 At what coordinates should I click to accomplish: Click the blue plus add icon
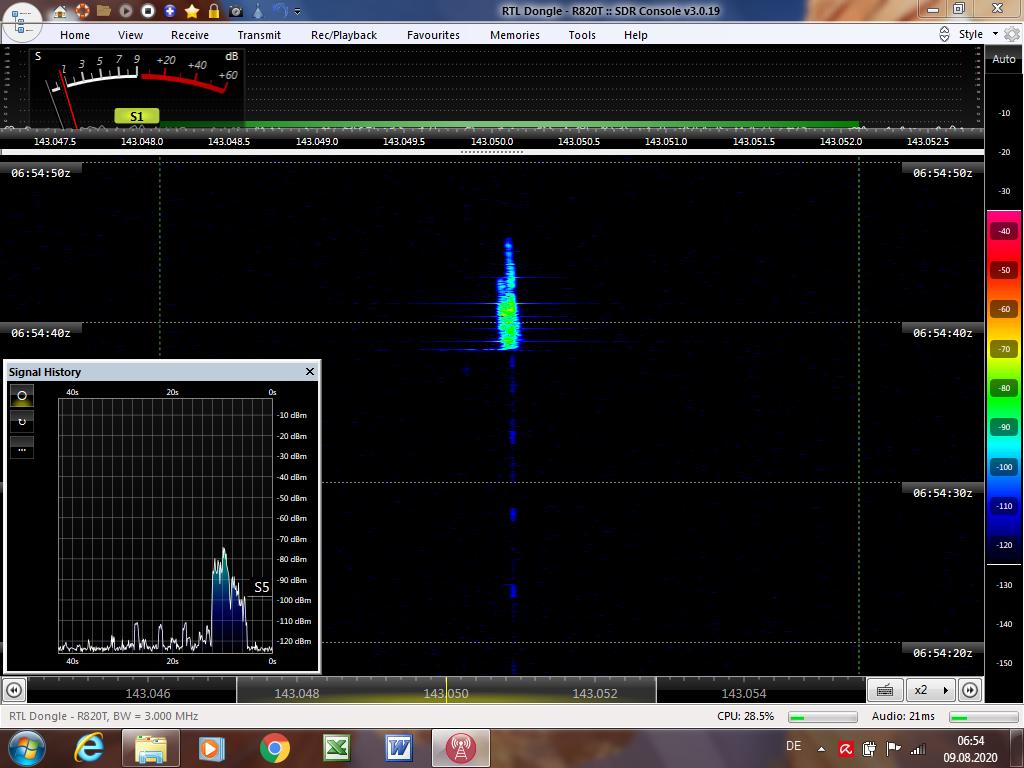coord(170,11)
